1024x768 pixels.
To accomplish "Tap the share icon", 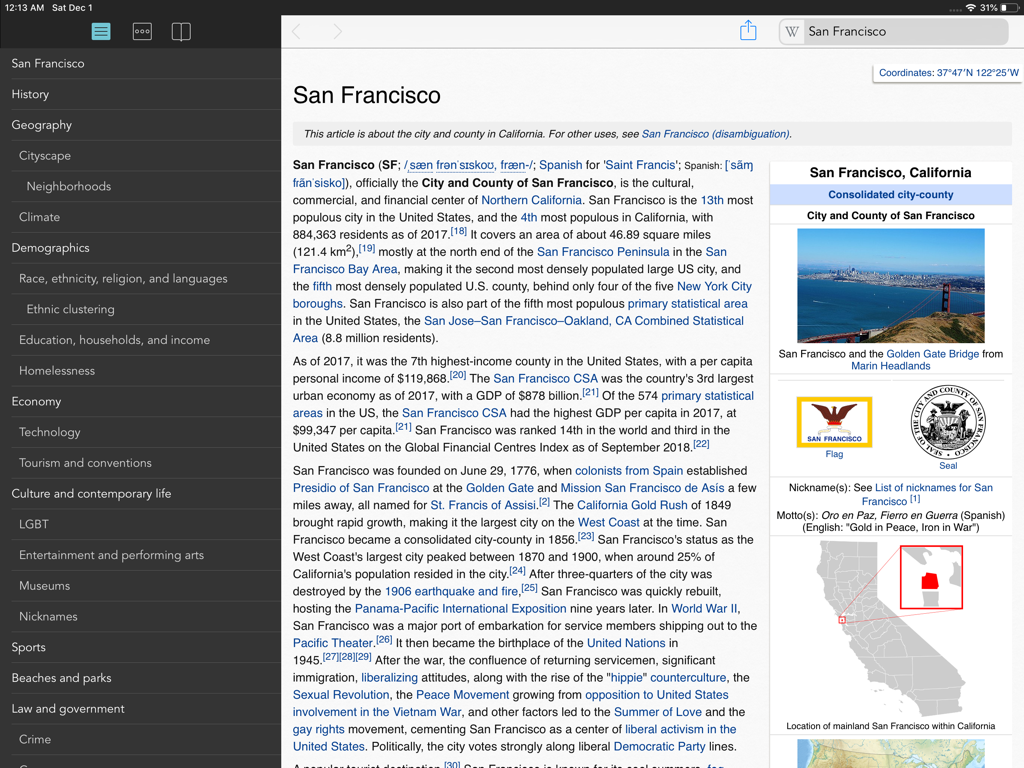I will [748, 31].
